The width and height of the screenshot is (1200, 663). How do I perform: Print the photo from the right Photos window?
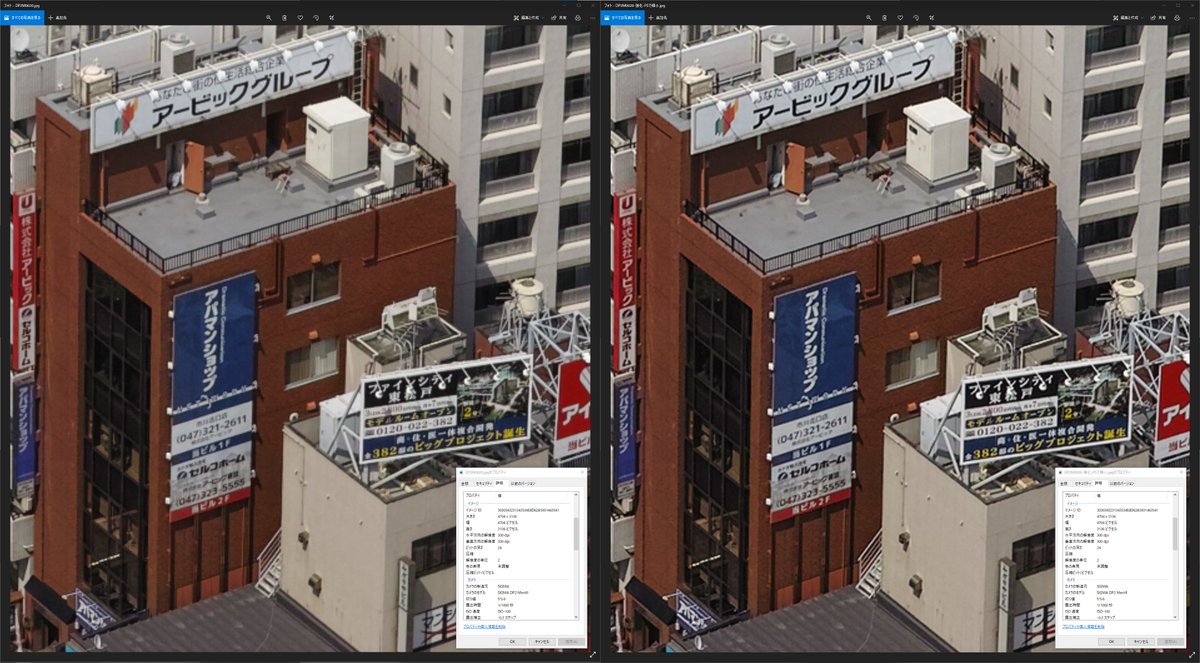pyautogui.click(x=1178, y=18)
